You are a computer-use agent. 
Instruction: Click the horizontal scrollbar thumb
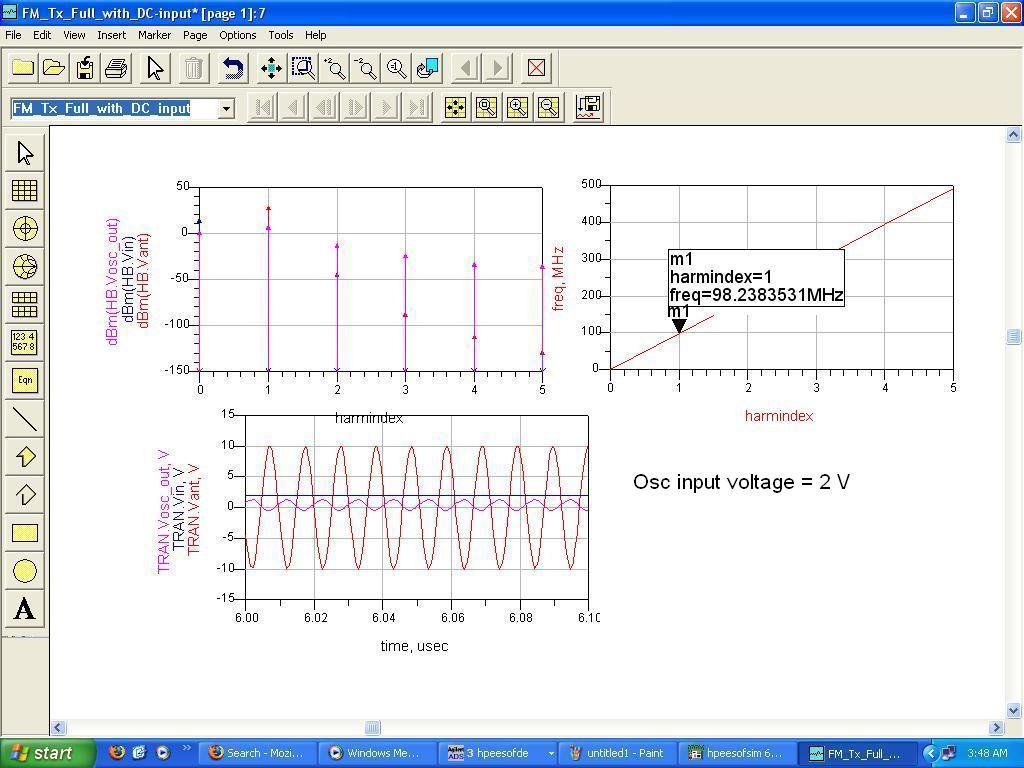coord(372,728)
